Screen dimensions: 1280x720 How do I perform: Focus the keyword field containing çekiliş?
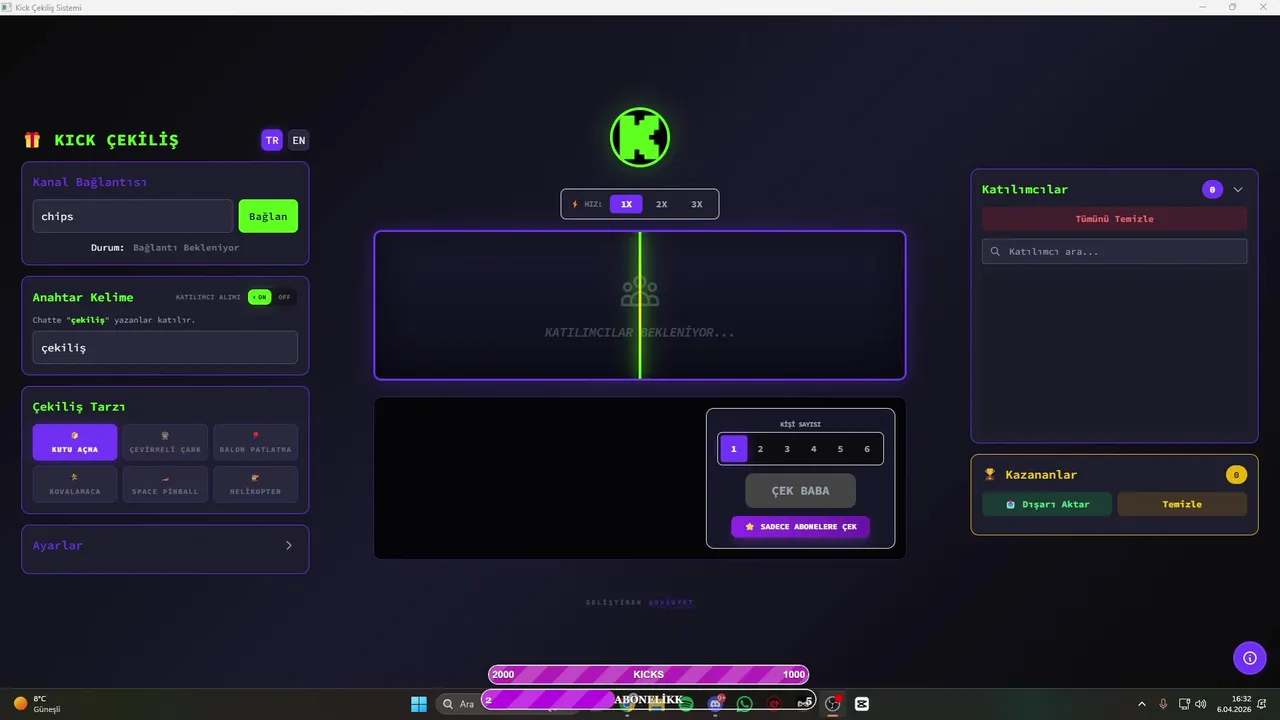pos(165,348)
